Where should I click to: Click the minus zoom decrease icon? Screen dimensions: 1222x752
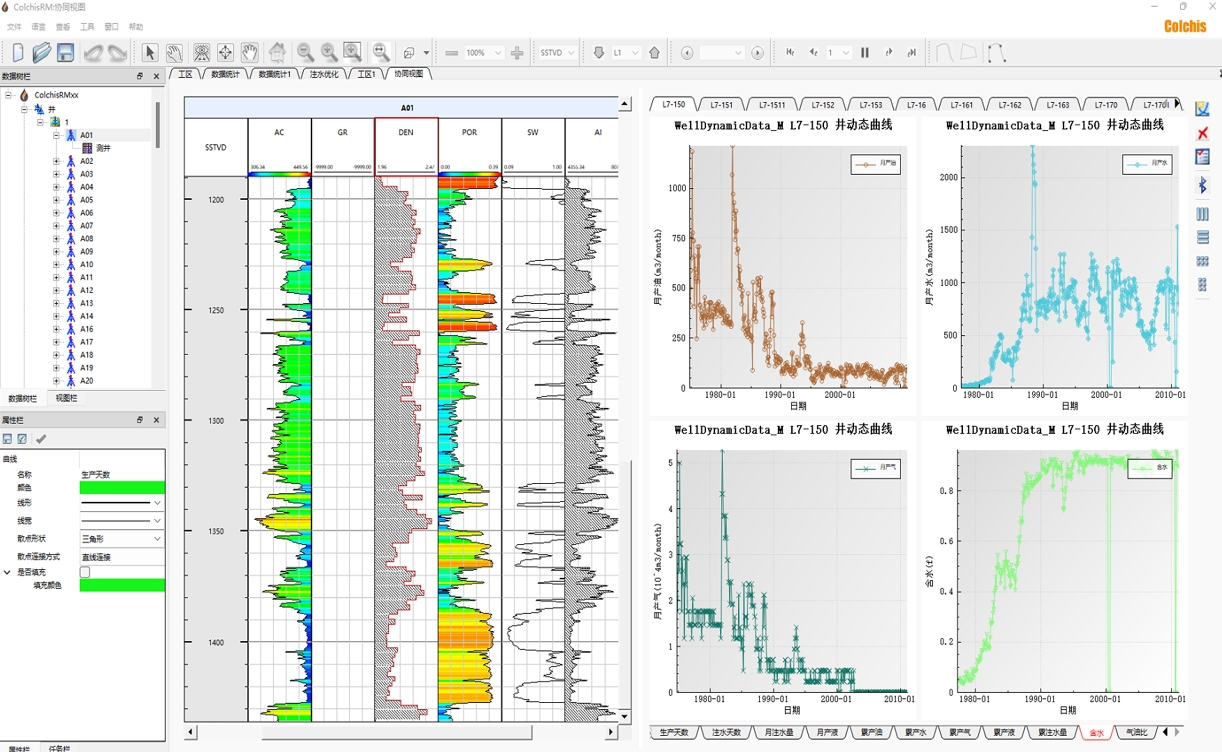point(451,53)
